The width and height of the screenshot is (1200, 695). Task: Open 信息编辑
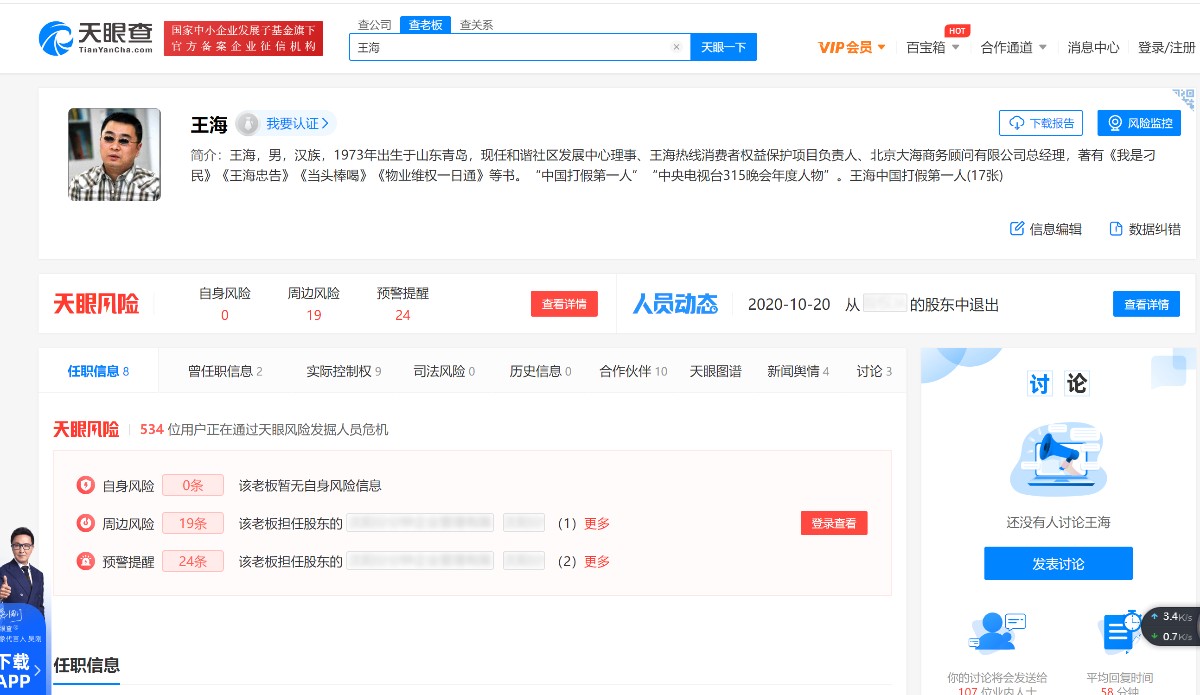click(1046, 229)
